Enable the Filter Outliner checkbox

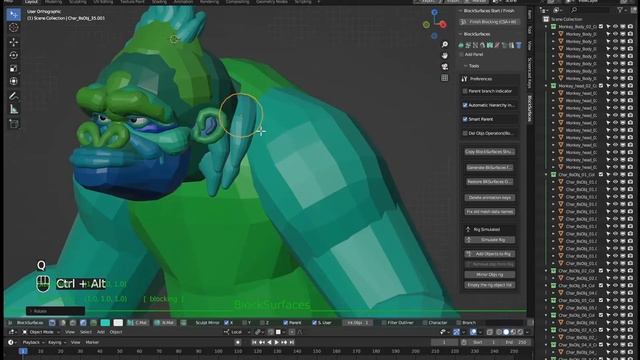pyautogui.click(x=384, y=323)
